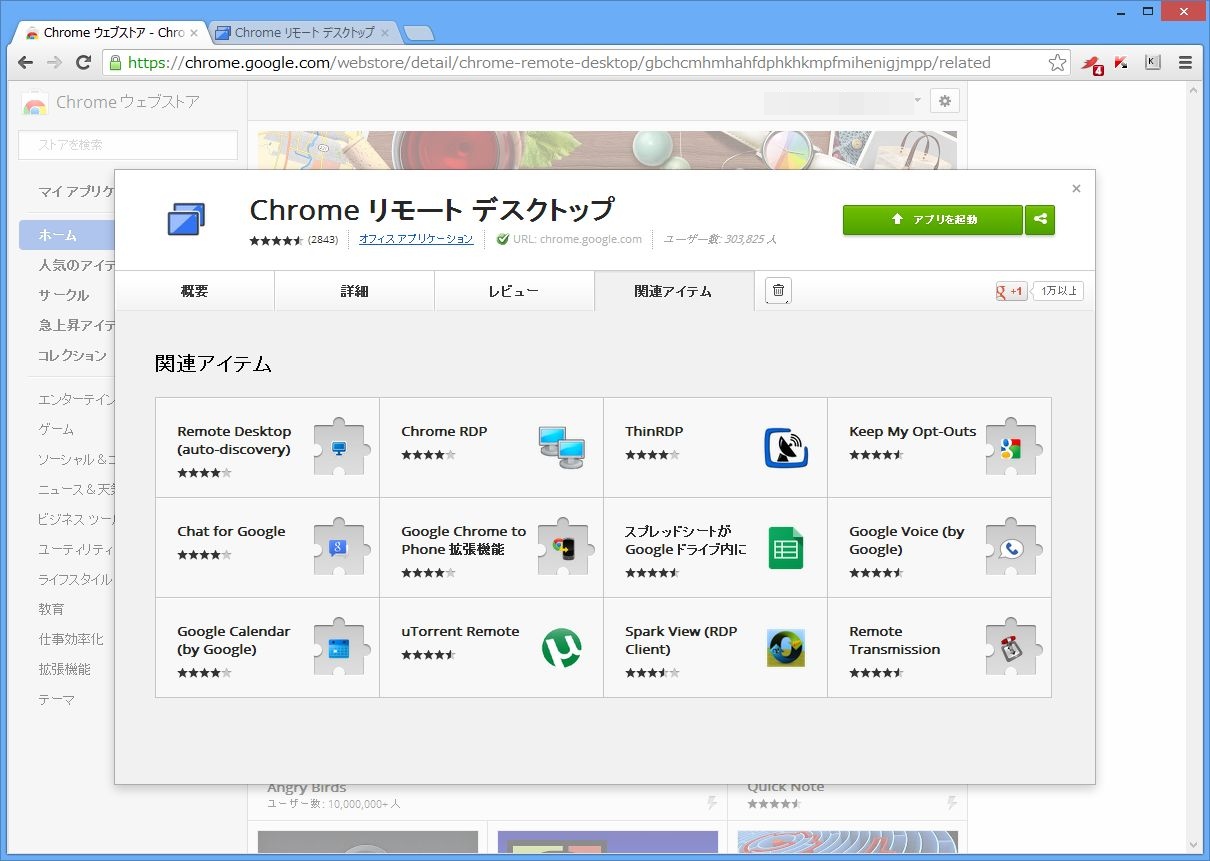Click the trash can remove icon
The height and width of the screenshot is (861, 1210).
[778, 291]
